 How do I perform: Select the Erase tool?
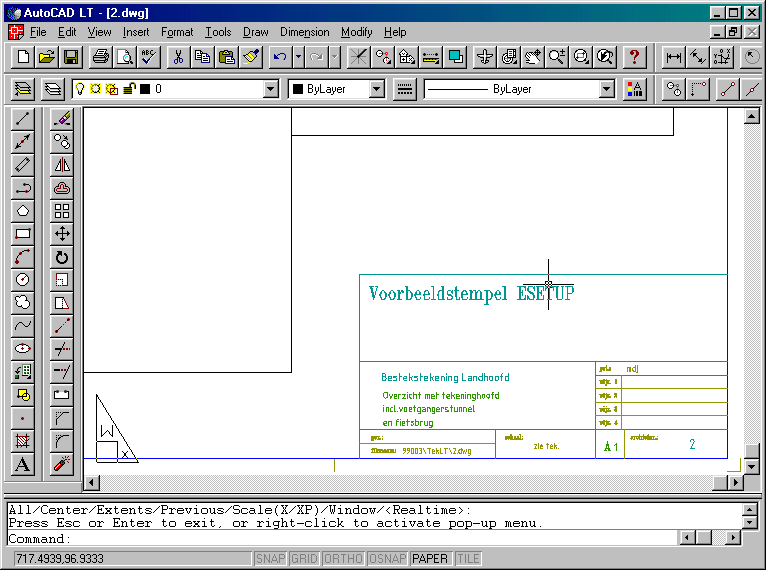62,118
